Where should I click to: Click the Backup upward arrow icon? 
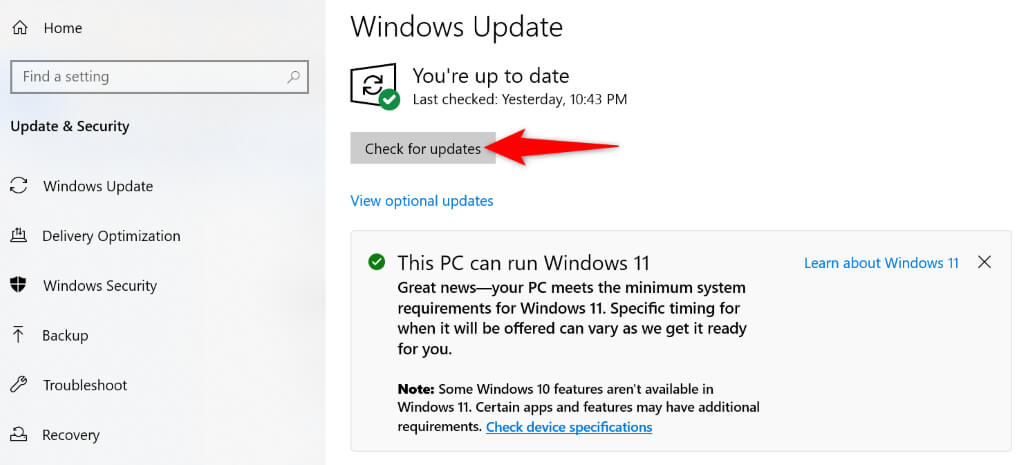[x=19, y=335]
